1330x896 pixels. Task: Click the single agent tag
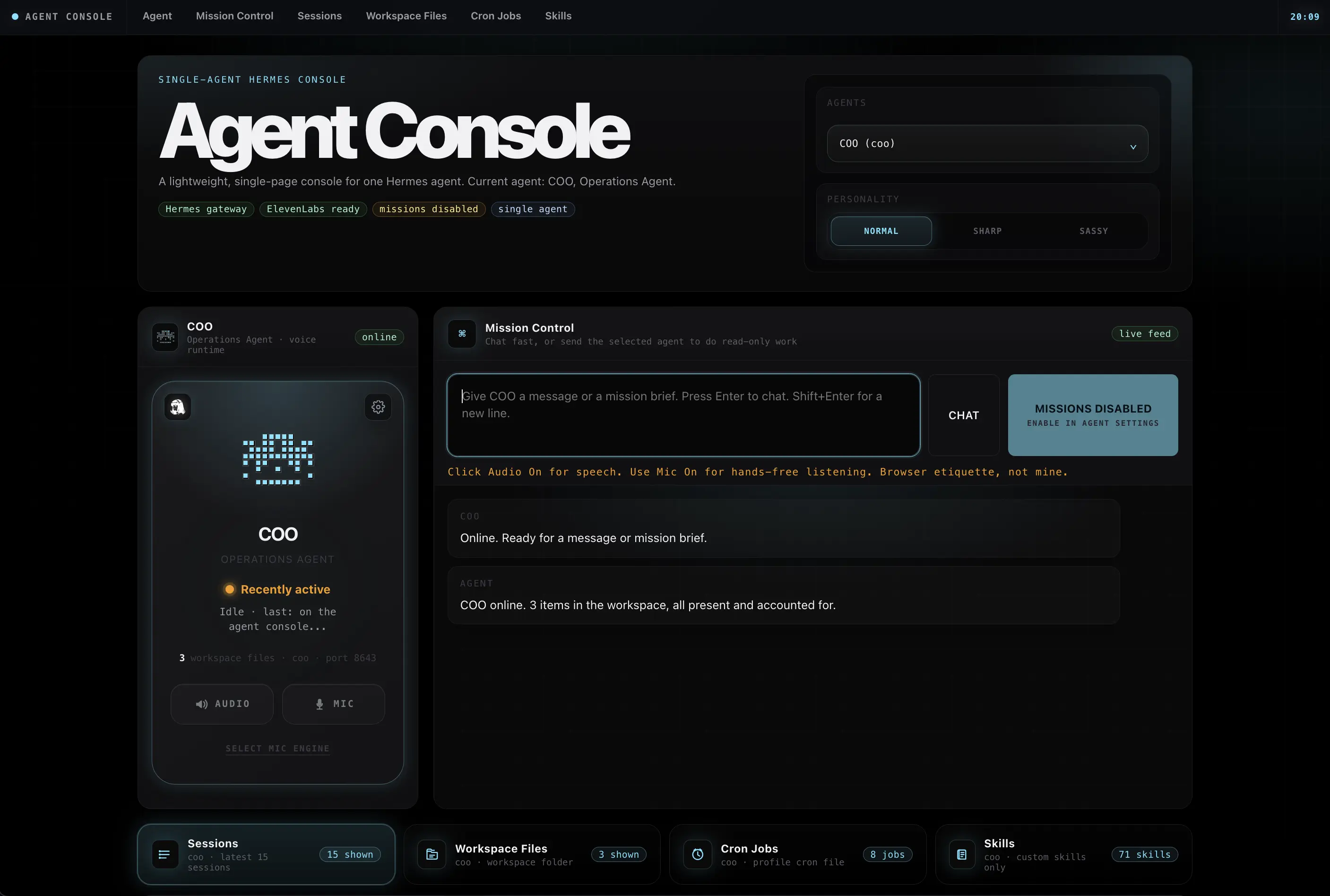[533, 209]
